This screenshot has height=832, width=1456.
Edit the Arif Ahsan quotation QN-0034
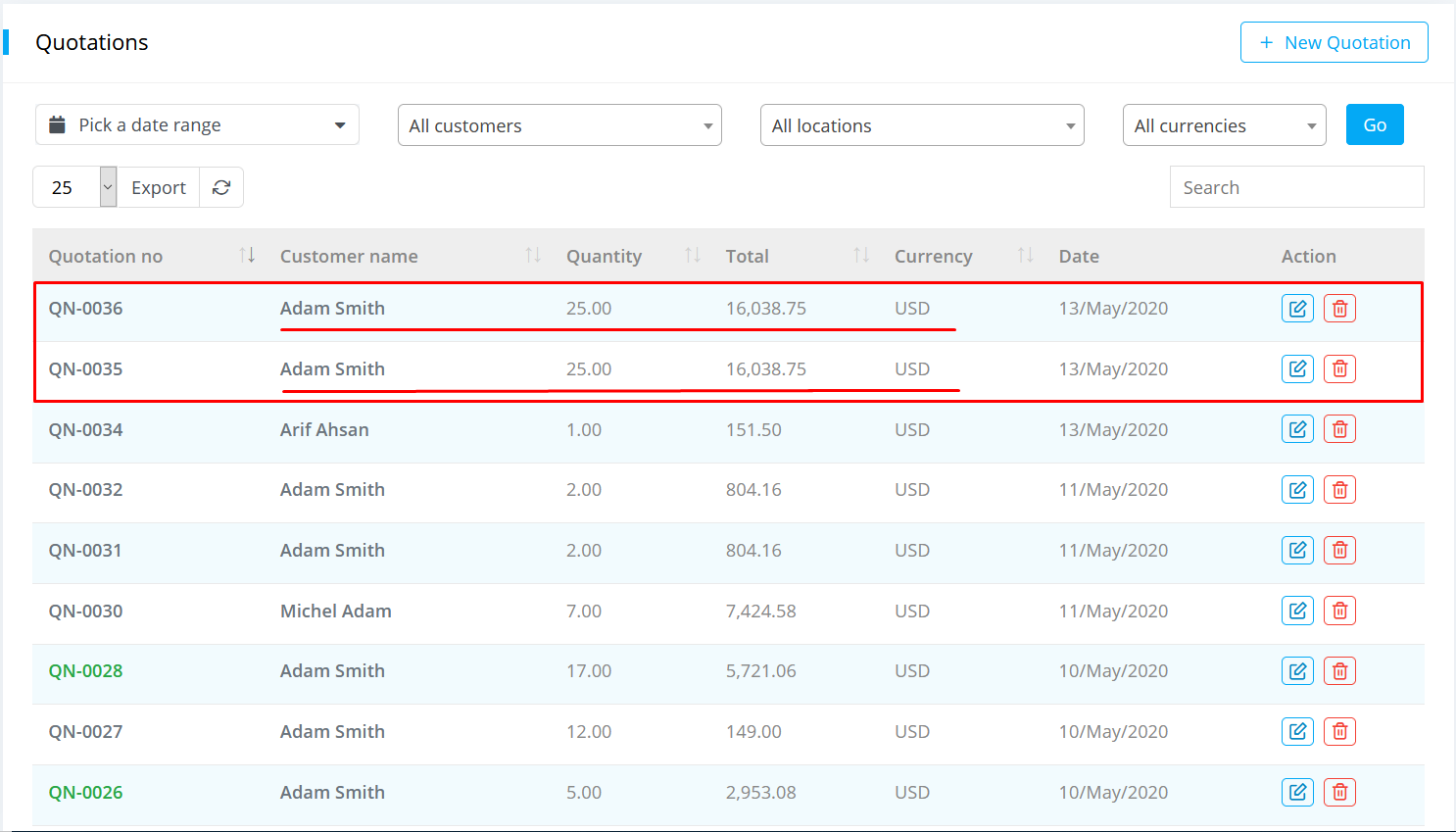[x=1297, y=429]
